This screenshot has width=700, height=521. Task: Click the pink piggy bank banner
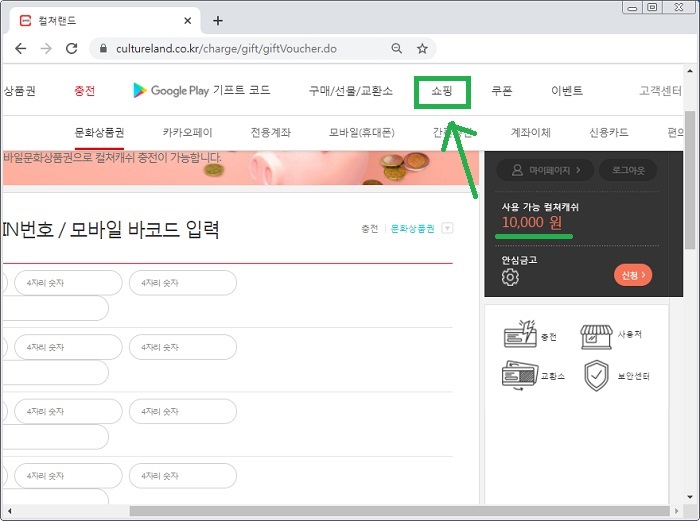pos(241,168)
